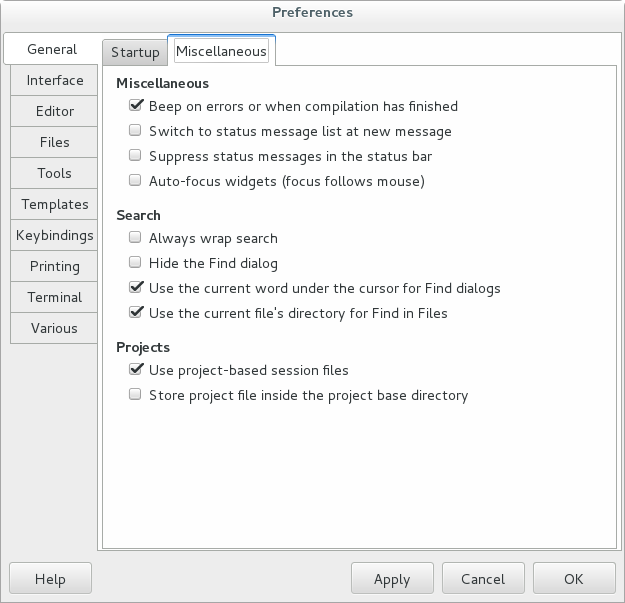
Task: Disable project-based session files
Action: click(x=135, y=370)
